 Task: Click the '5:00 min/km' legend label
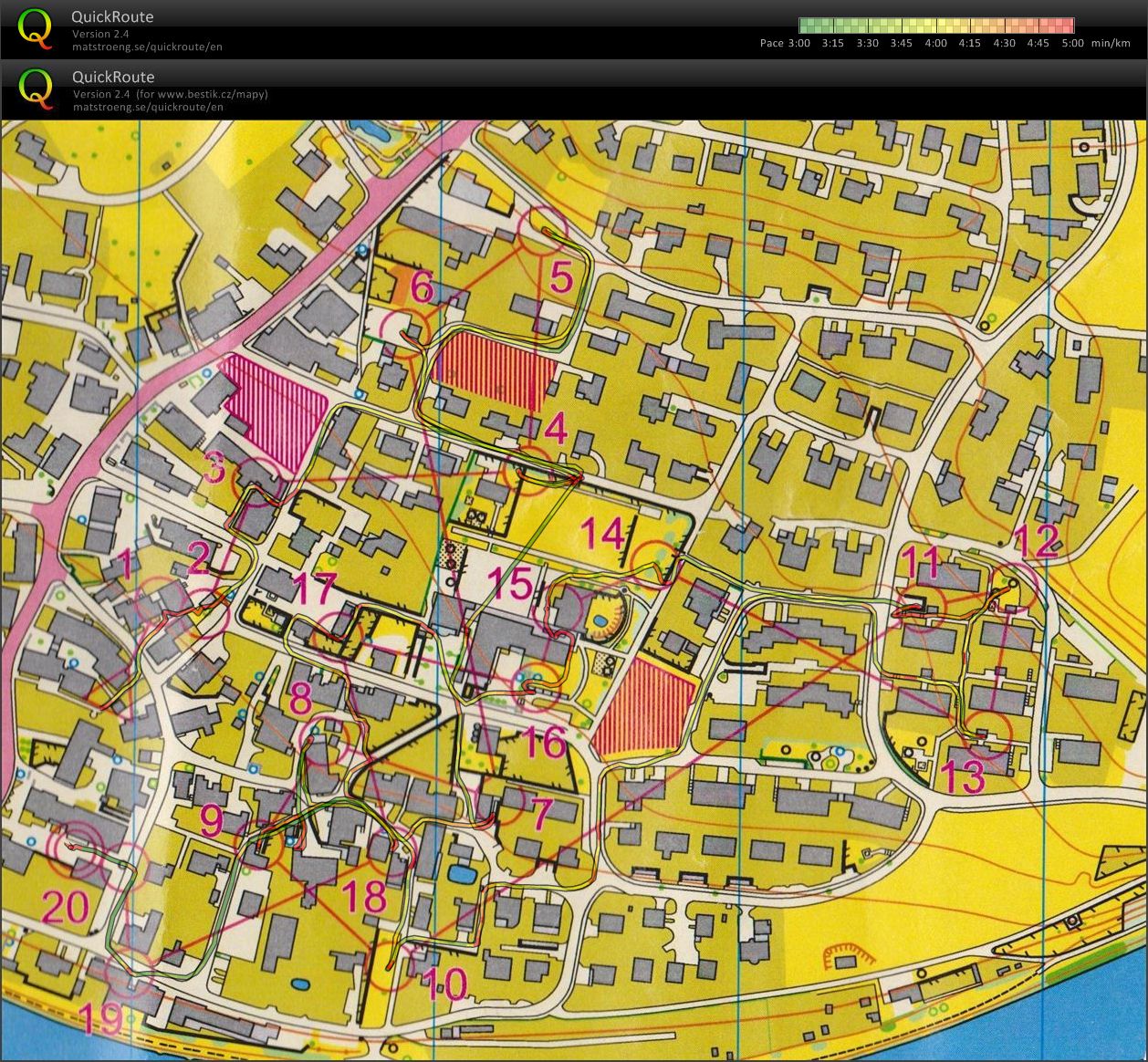point(1096,43)
